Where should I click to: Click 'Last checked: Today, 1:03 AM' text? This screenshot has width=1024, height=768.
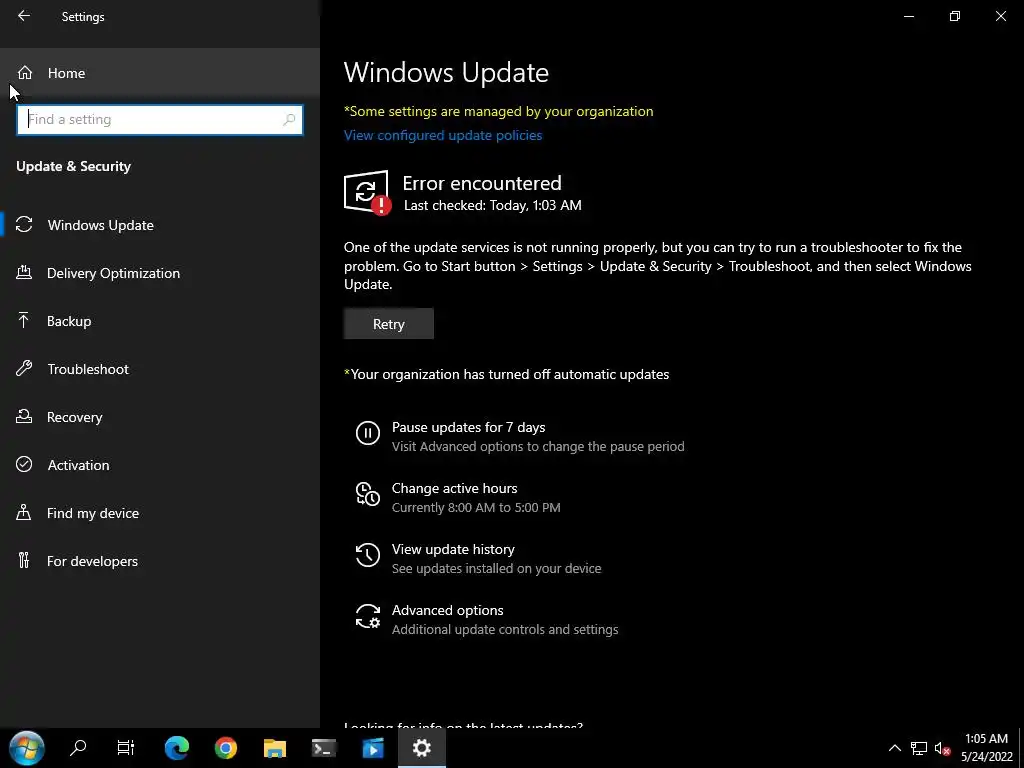point(492,205)
